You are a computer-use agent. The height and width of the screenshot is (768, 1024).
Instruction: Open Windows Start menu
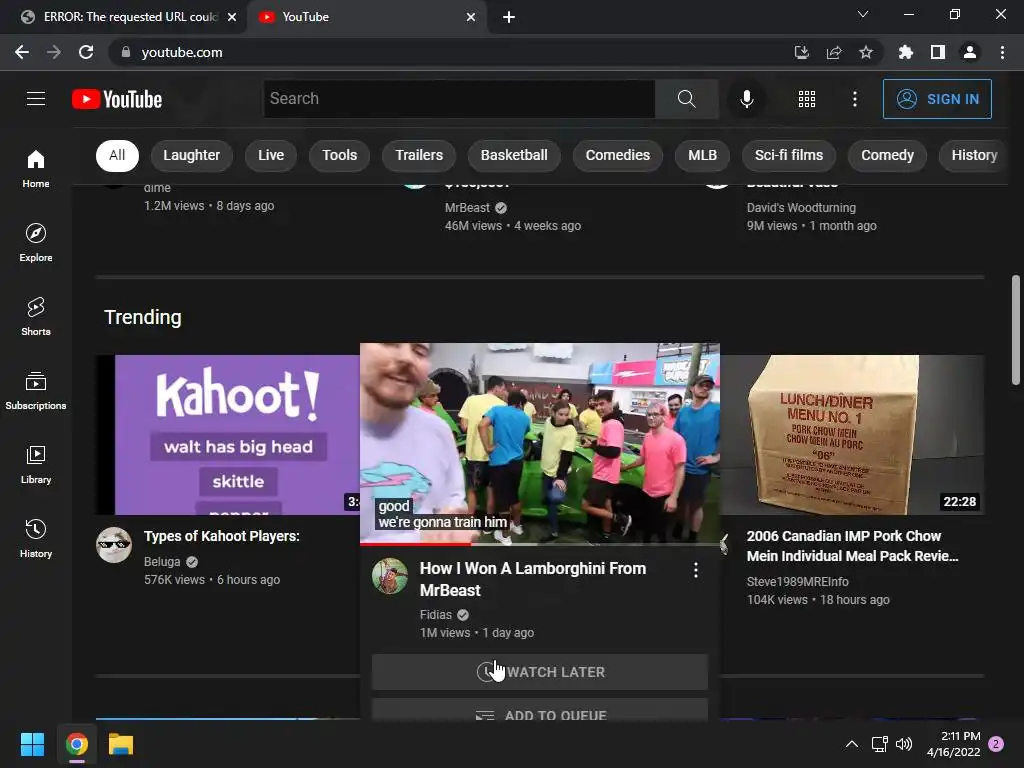(32, 744)
